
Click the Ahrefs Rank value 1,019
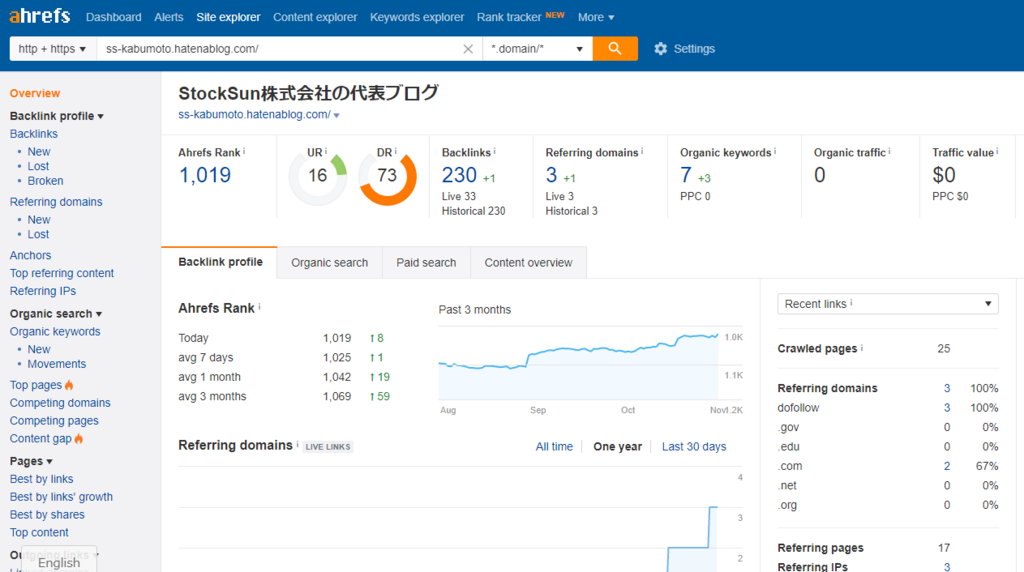(x=204, y=175)
